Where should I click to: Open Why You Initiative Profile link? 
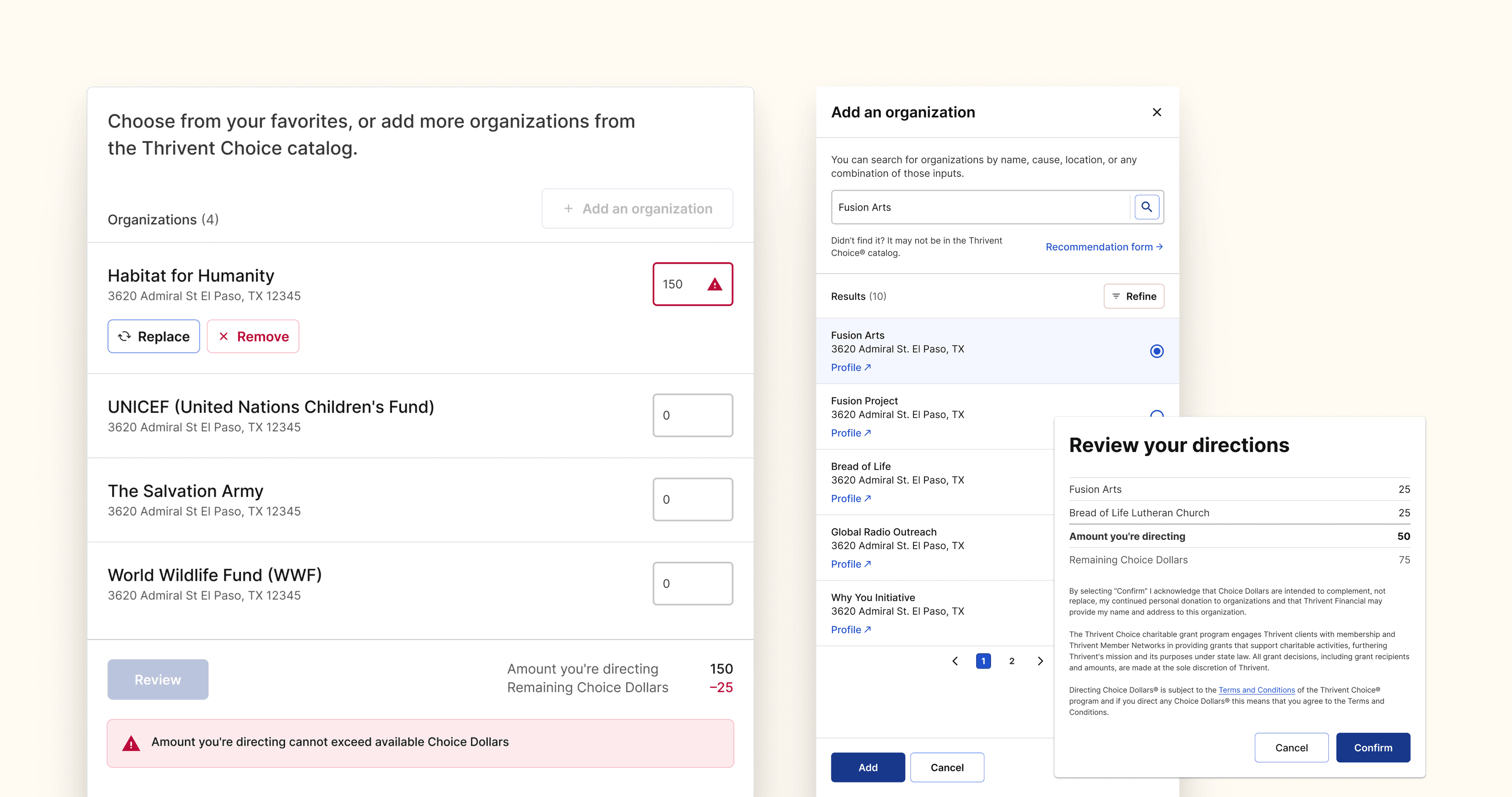(x=850, y=630)
